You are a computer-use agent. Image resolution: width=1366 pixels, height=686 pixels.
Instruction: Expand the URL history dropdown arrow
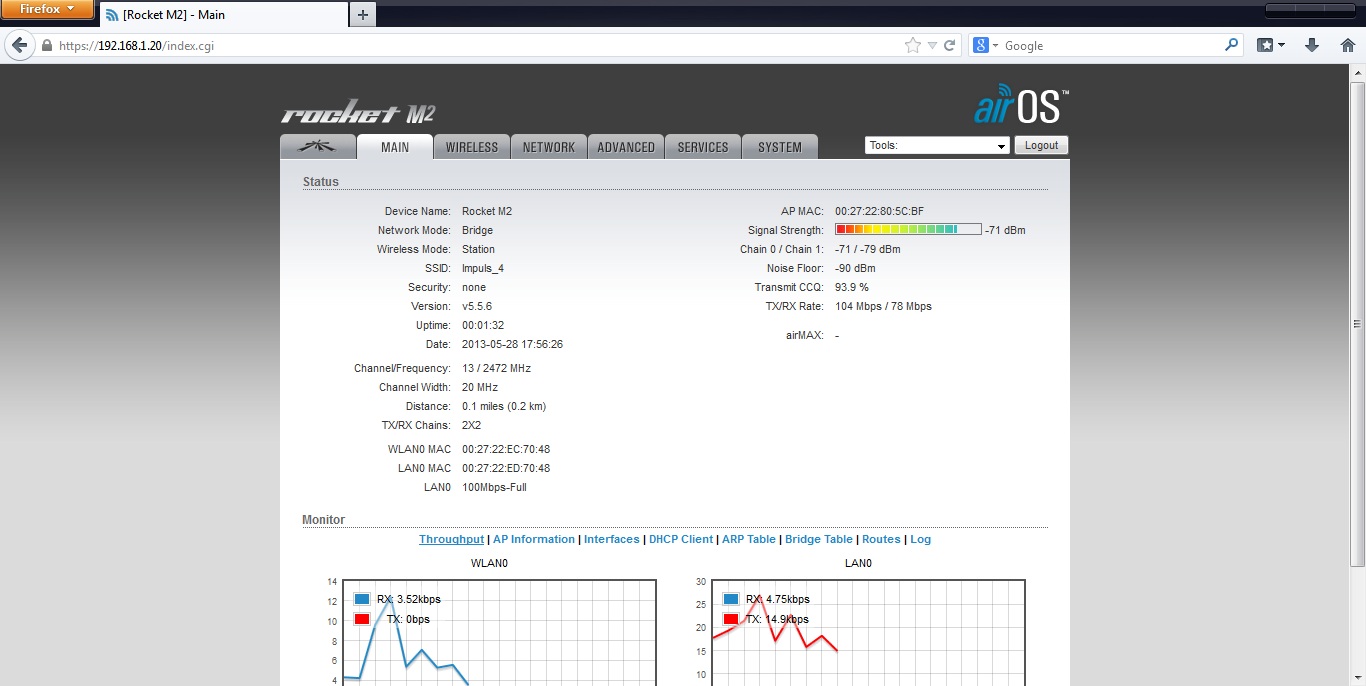coord(932,45)
